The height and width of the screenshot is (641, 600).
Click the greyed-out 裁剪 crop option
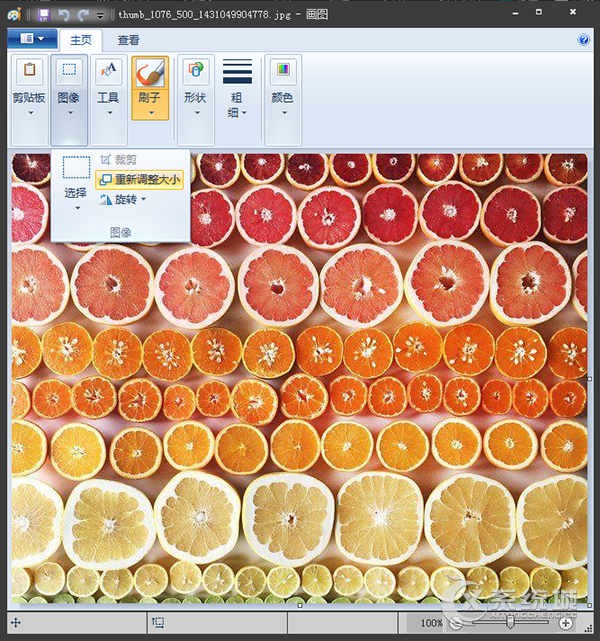coord(118,160)
